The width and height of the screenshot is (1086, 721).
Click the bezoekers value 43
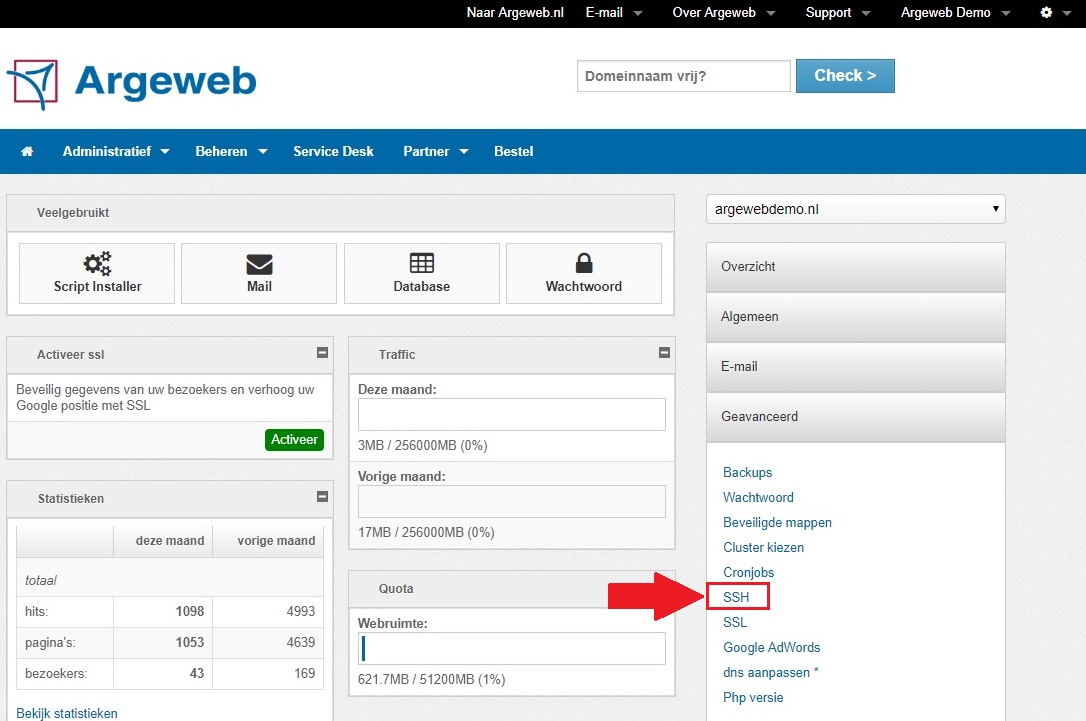pyautogui.click(x=197, y=673)
